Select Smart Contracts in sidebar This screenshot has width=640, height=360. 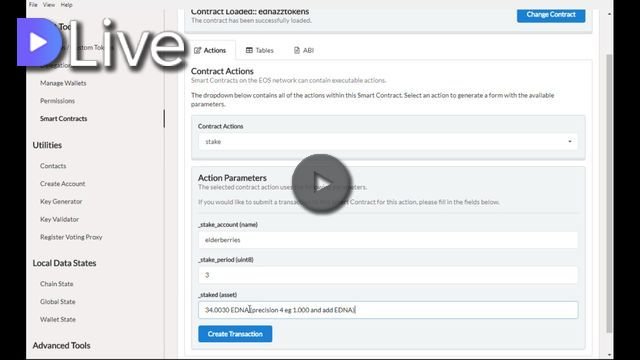(64, 119)
